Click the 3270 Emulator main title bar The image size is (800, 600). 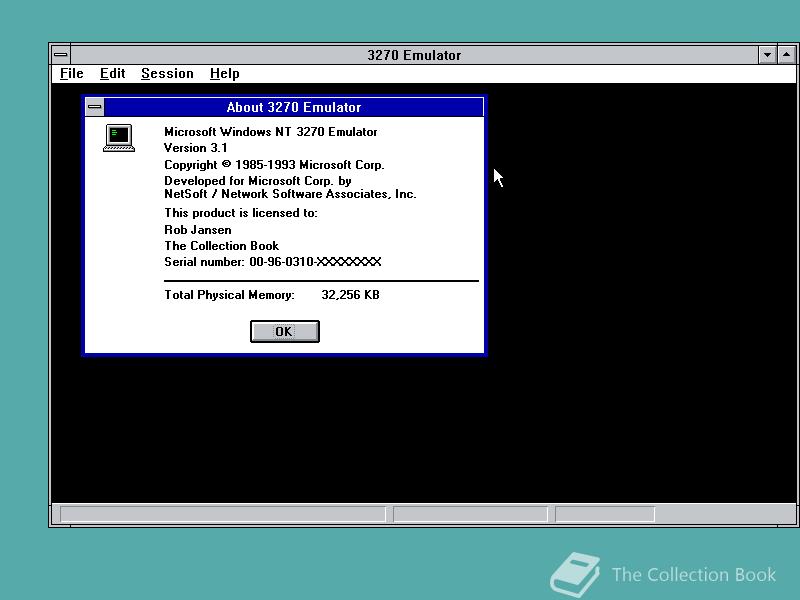pos(414,55)
